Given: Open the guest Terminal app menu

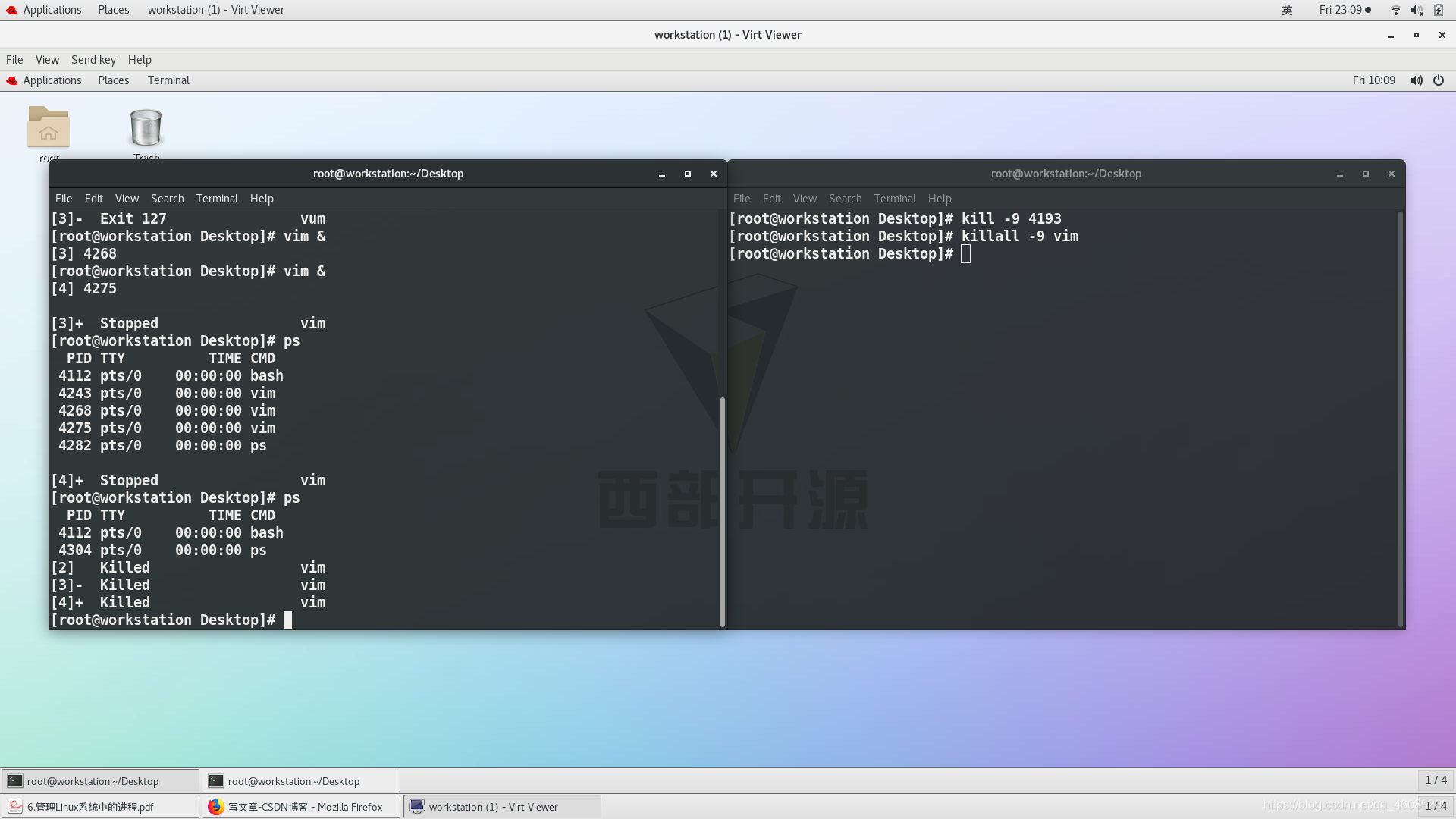Looking at the screenshot, I should click(168, 80).
